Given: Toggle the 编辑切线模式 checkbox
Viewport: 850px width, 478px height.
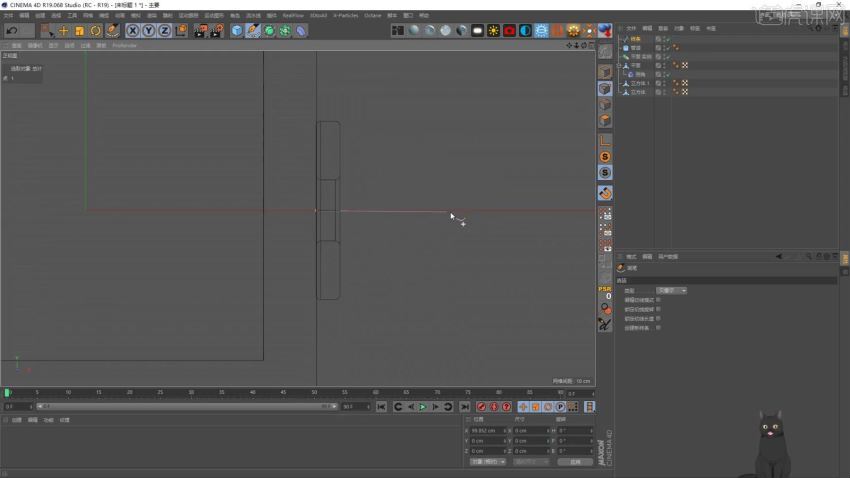Looking at the screenshot, I should pos(658,300).
